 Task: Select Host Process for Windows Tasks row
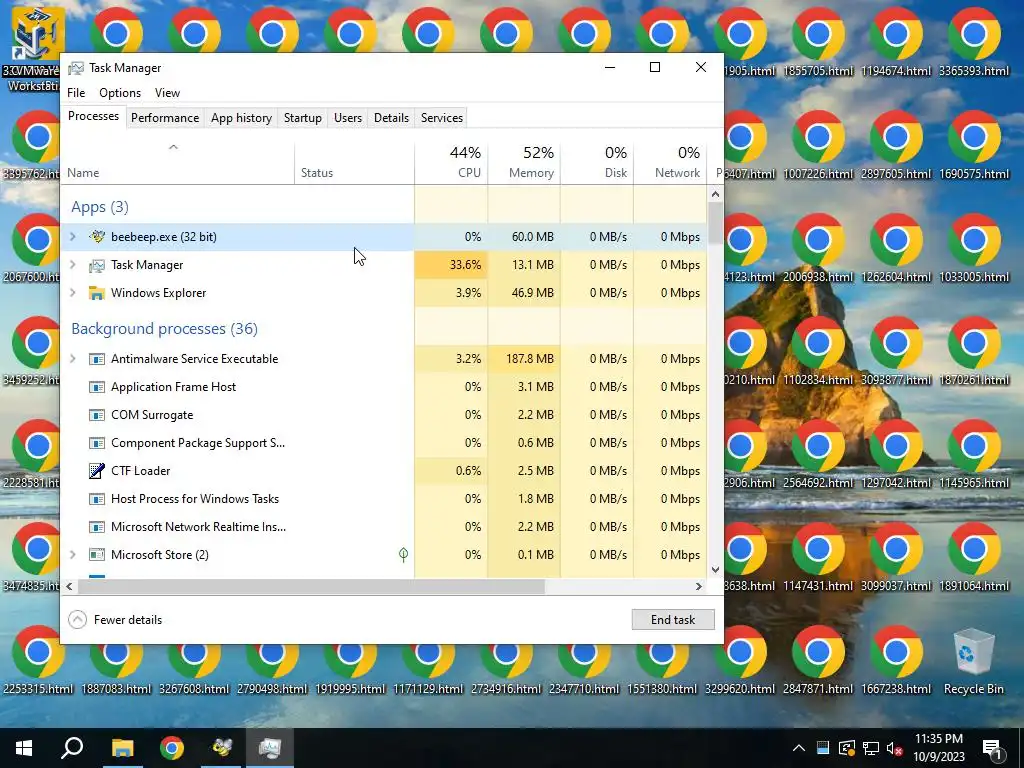(x=384, y=499)
